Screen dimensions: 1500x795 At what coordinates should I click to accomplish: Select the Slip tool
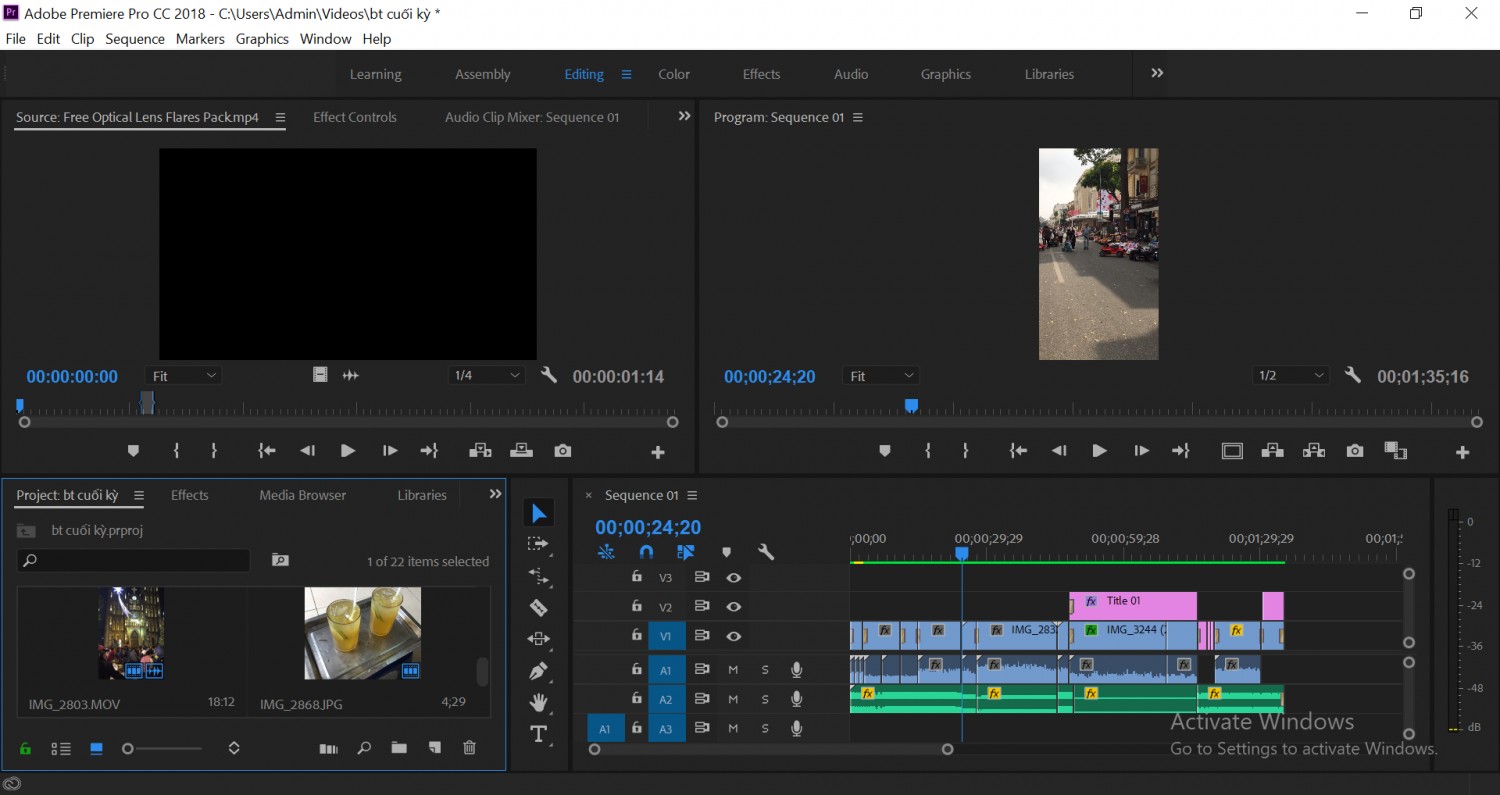click(539, 638)
